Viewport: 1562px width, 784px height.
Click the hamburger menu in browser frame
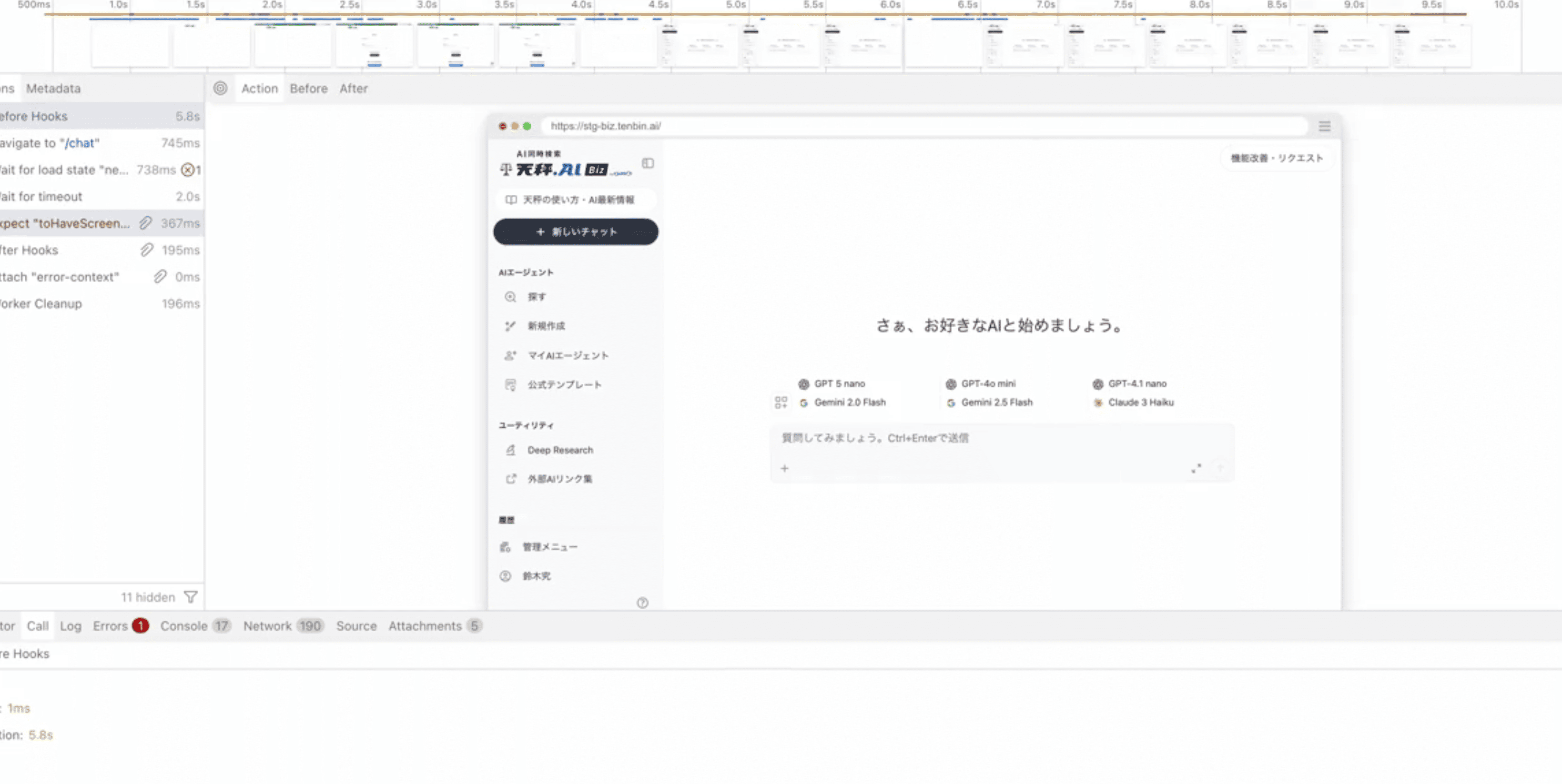1324,126
